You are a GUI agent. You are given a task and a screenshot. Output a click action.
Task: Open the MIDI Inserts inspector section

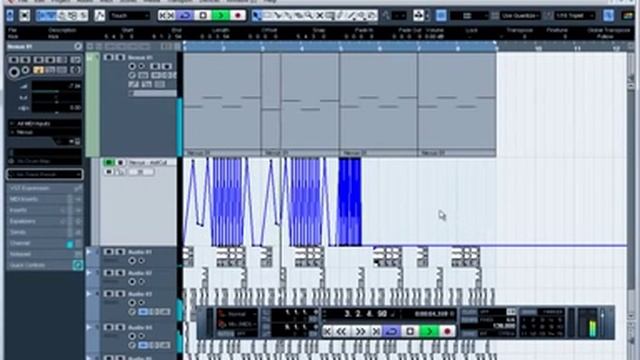pos(45,199)
